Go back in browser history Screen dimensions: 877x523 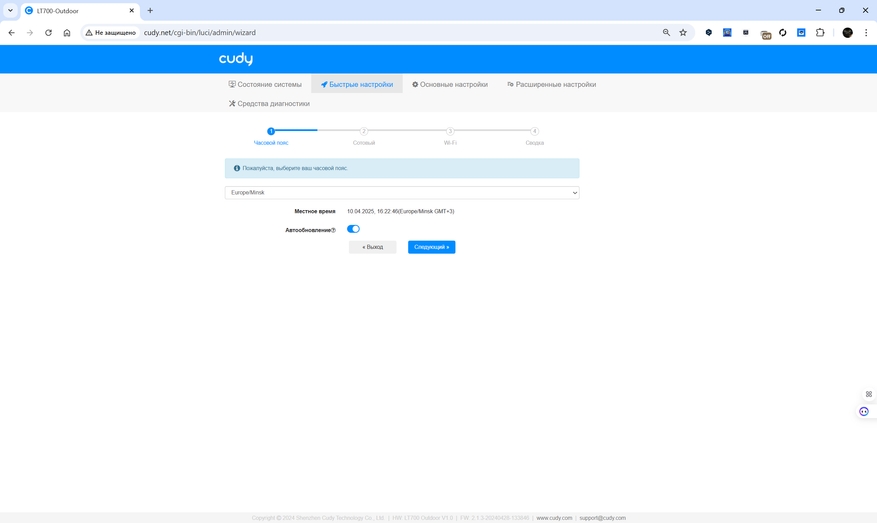pyautogui.click(x=12, y=32)
